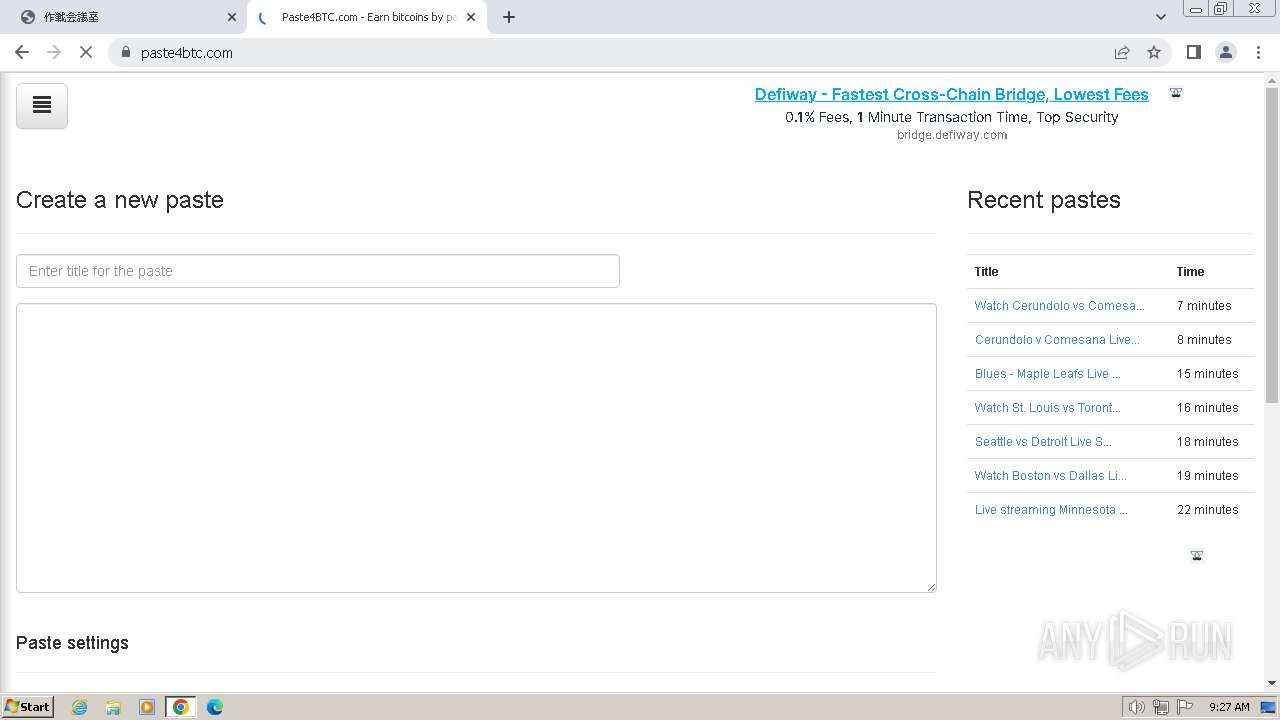
Task: Open File Explorer from taskbar
Action: [113, 707]
